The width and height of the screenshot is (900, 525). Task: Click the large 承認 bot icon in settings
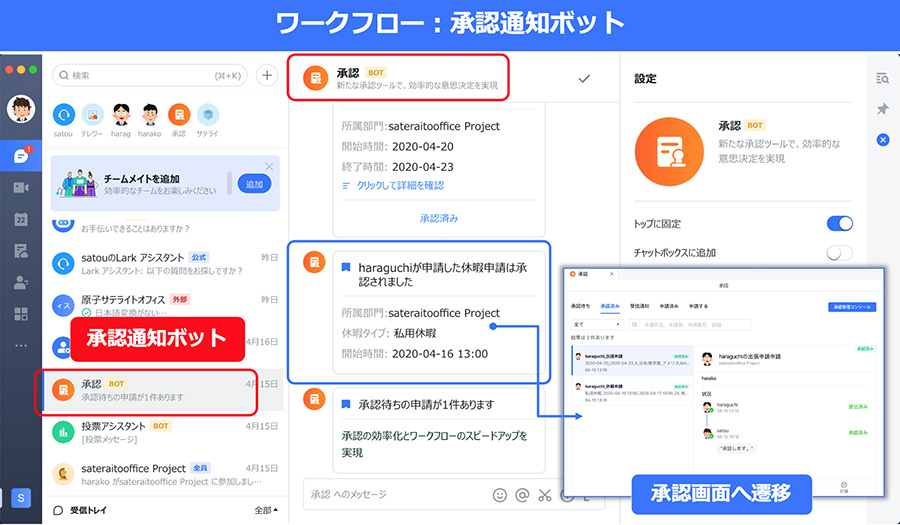coord(669,152)
